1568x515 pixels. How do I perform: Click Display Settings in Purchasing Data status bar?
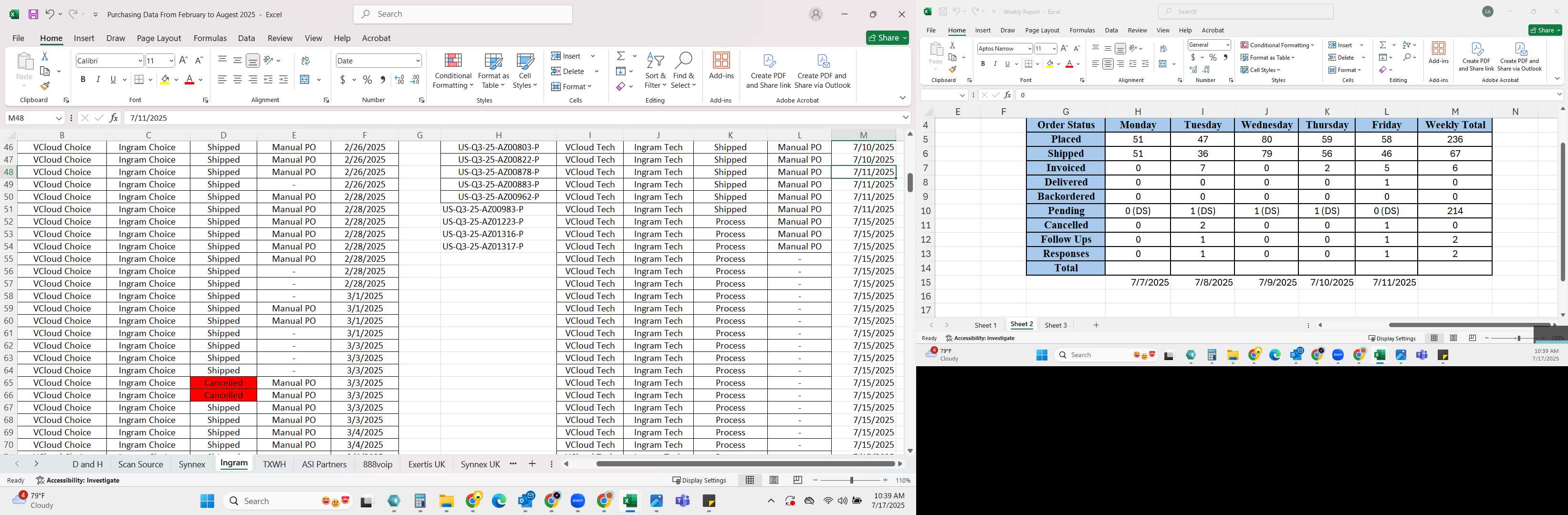[x=699, y=480]
